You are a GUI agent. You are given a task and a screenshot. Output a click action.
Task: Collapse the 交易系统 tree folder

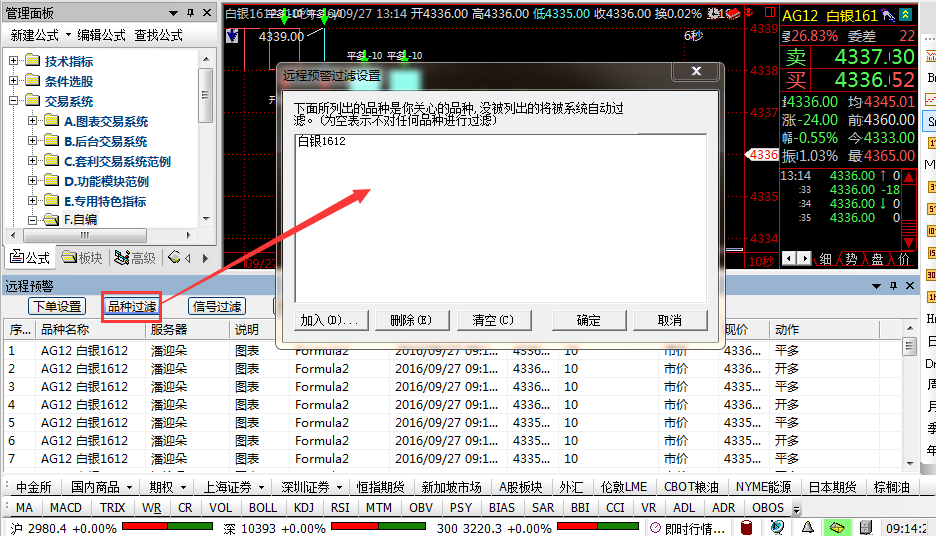click(14, 101)
